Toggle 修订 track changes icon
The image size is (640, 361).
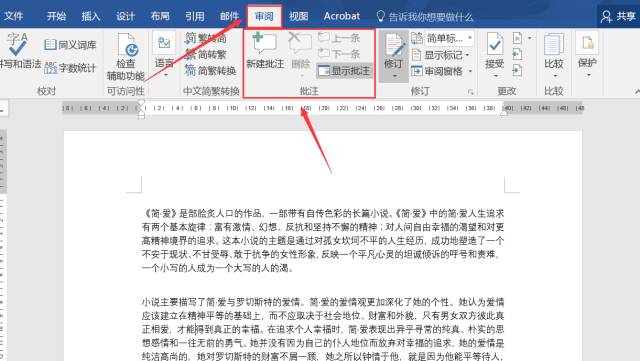click(394, 45)
